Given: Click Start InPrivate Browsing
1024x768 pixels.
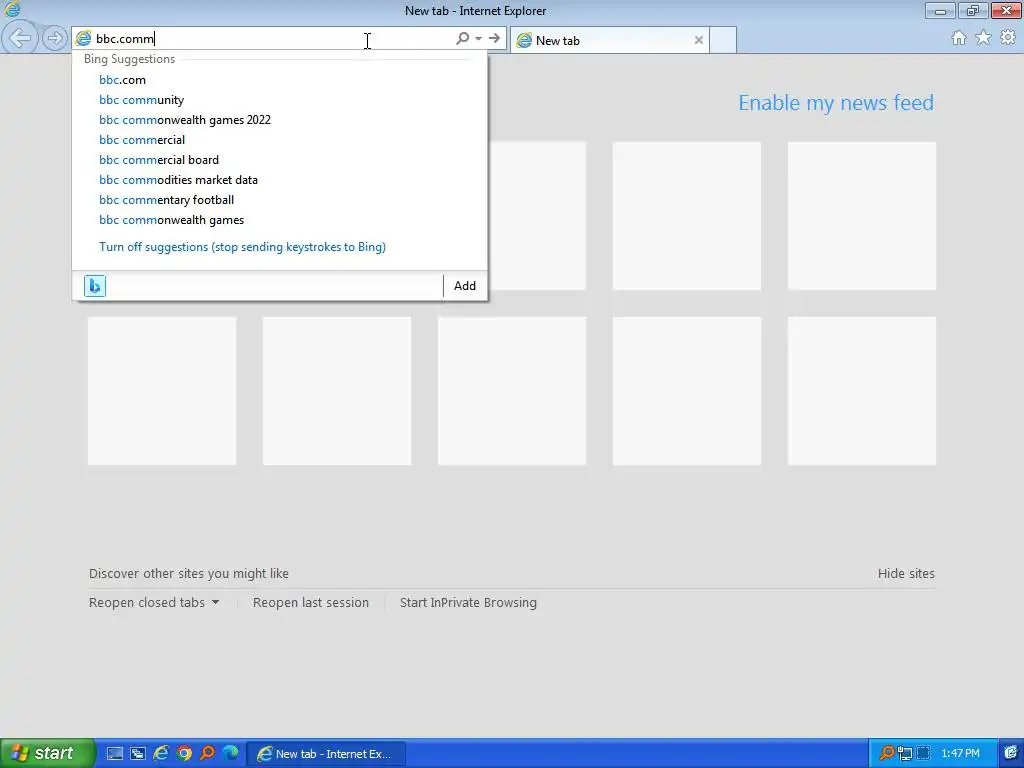Looking at the screenshot, I should [468, 602].
